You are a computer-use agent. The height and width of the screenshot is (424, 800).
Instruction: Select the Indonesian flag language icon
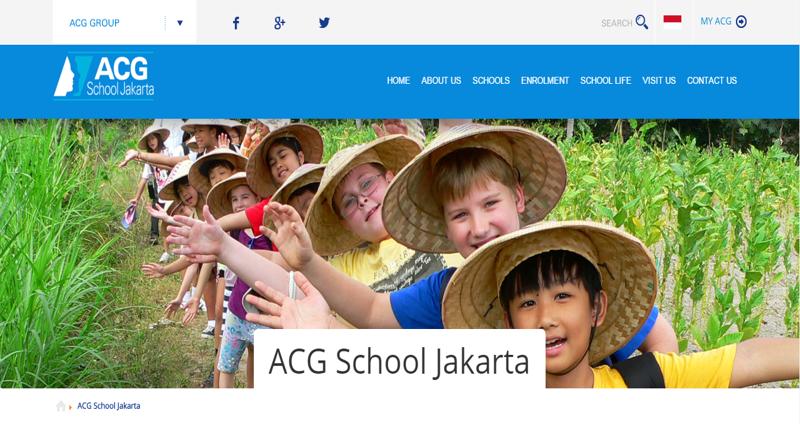[x=672, y=21]
